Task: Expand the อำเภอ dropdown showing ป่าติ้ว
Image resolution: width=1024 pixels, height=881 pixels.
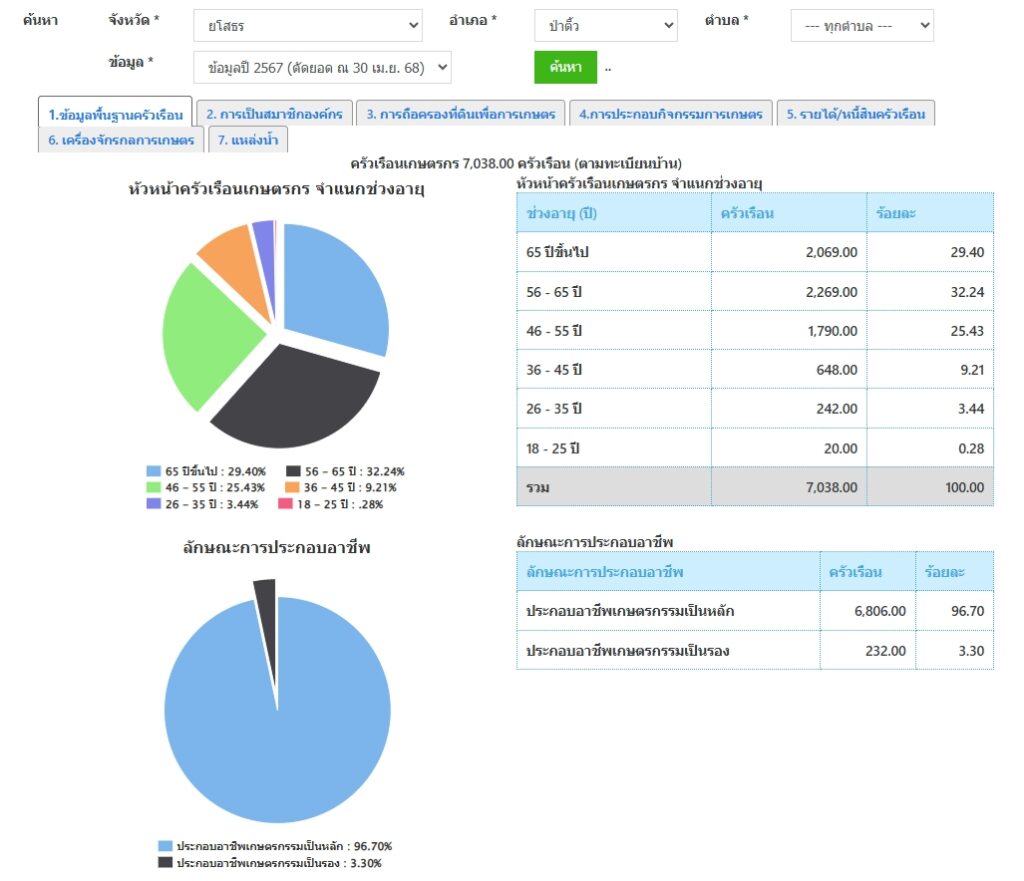Action: 605,26
